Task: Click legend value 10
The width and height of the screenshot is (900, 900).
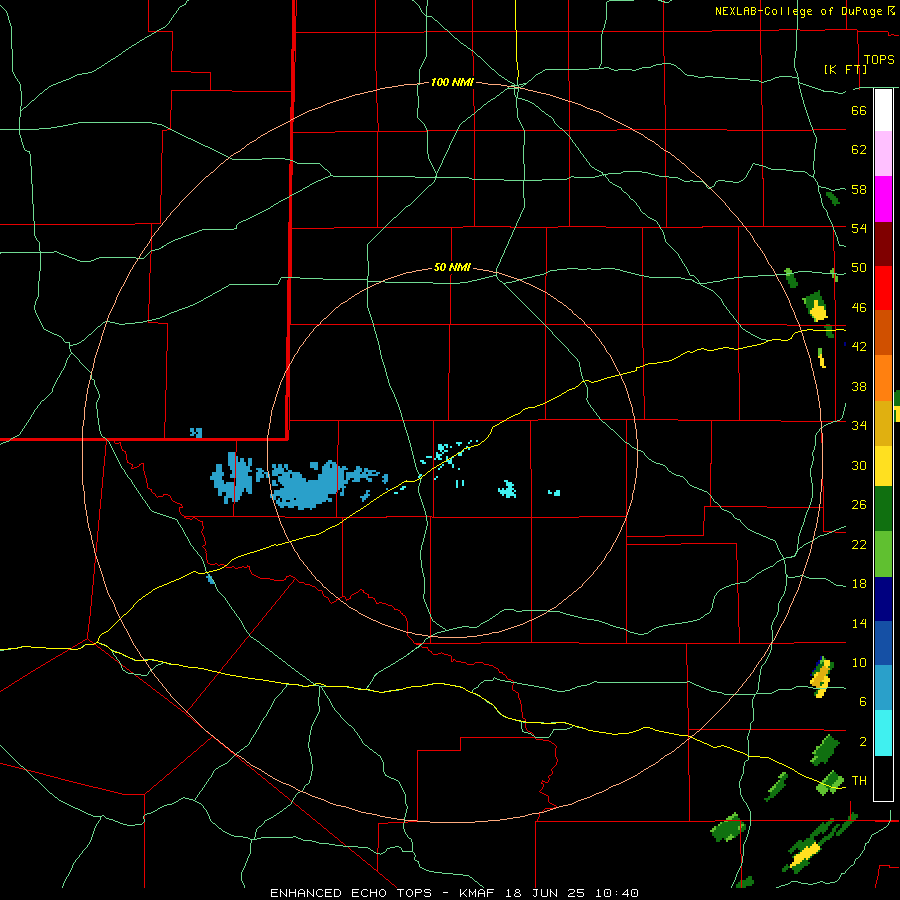Action: 859,662
